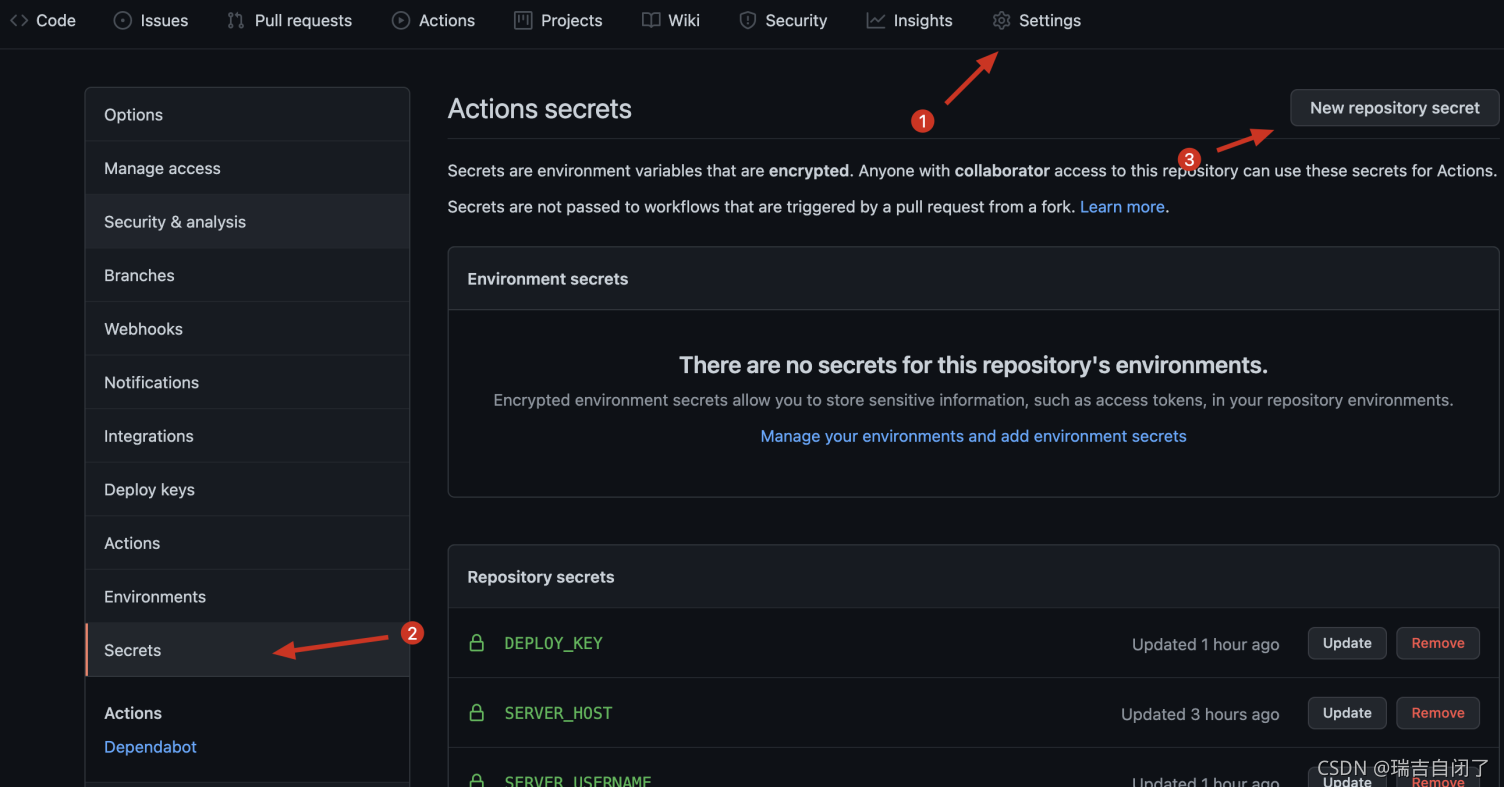This screenshot has height=787, width=1504.
Task: Click the Actions play icon
Action: coord(401,20)
